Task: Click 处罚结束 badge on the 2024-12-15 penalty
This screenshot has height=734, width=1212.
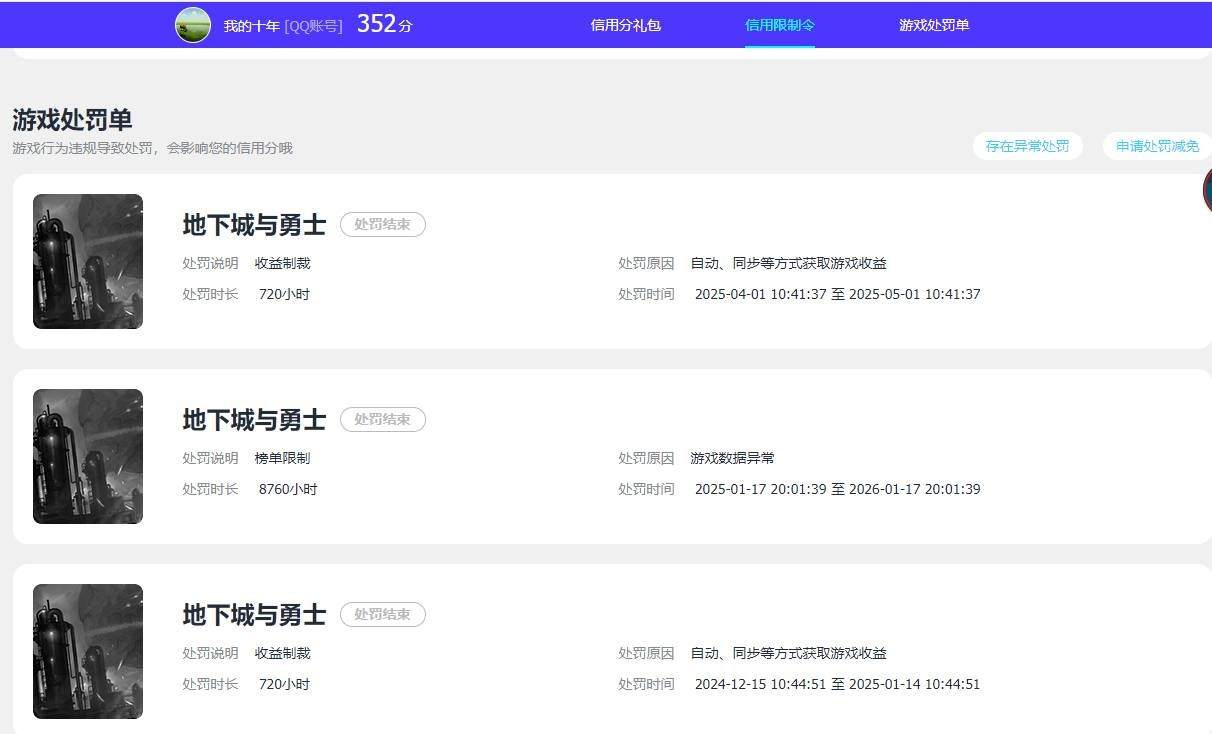Action: pyautogui.click(x=383, y=614)
